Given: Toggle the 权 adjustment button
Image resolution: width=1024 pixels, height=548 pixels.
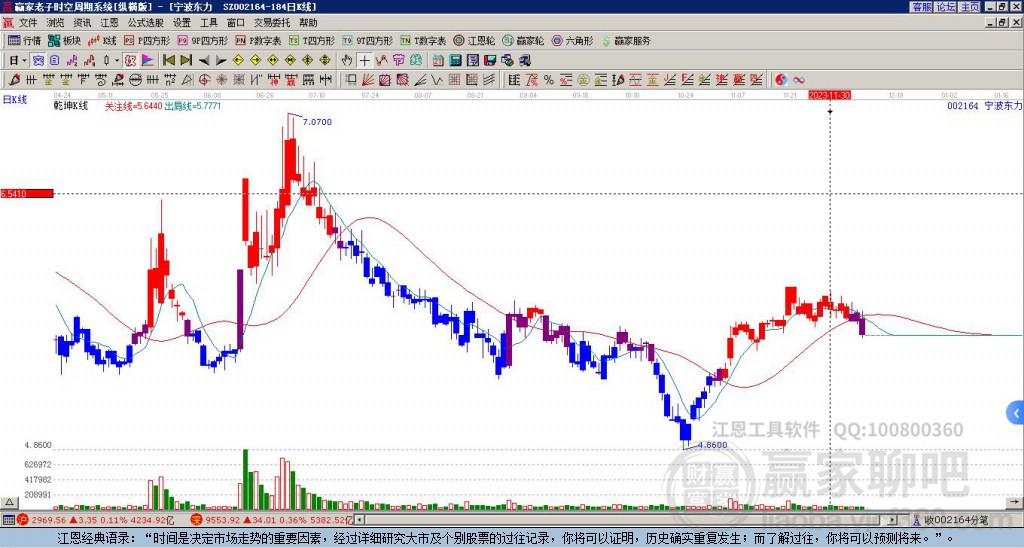Looking at the screenshot, I should [x=130, y=60].
